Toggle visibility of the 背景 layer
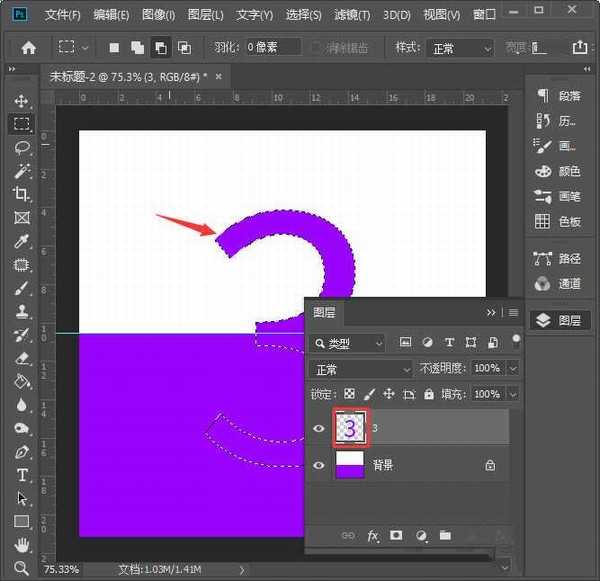This screenshot has width=600, height=581. tap(319, 465)
